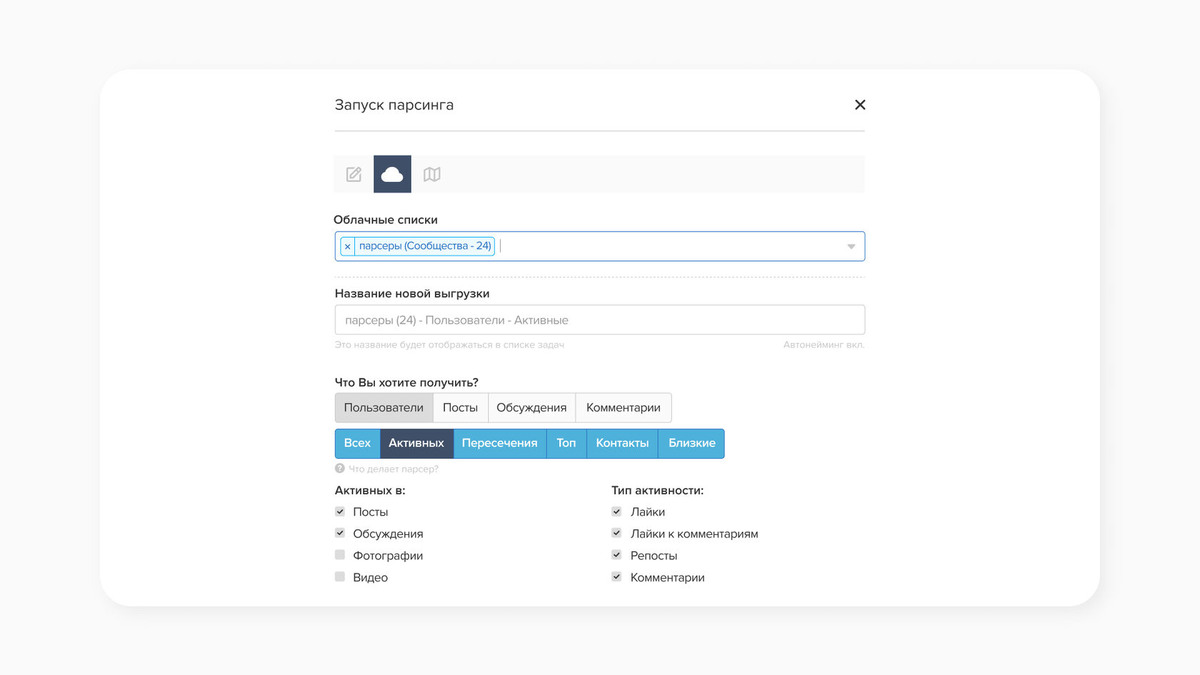The image size is (1200, 675).
Task: Choose the Активных parser option
Action: click(x=416, y=443)
